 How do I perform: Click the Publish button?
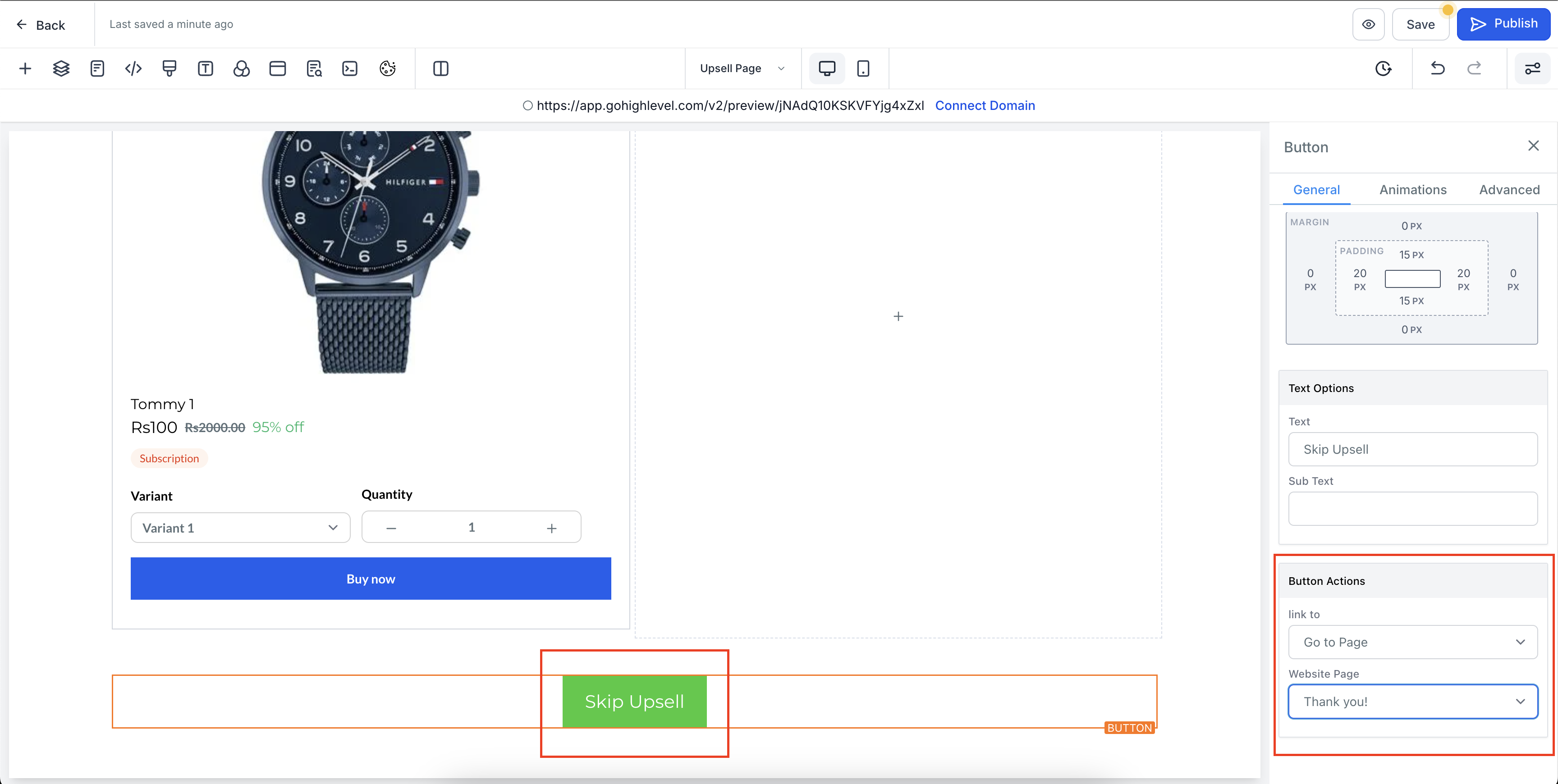[1503, 24]
